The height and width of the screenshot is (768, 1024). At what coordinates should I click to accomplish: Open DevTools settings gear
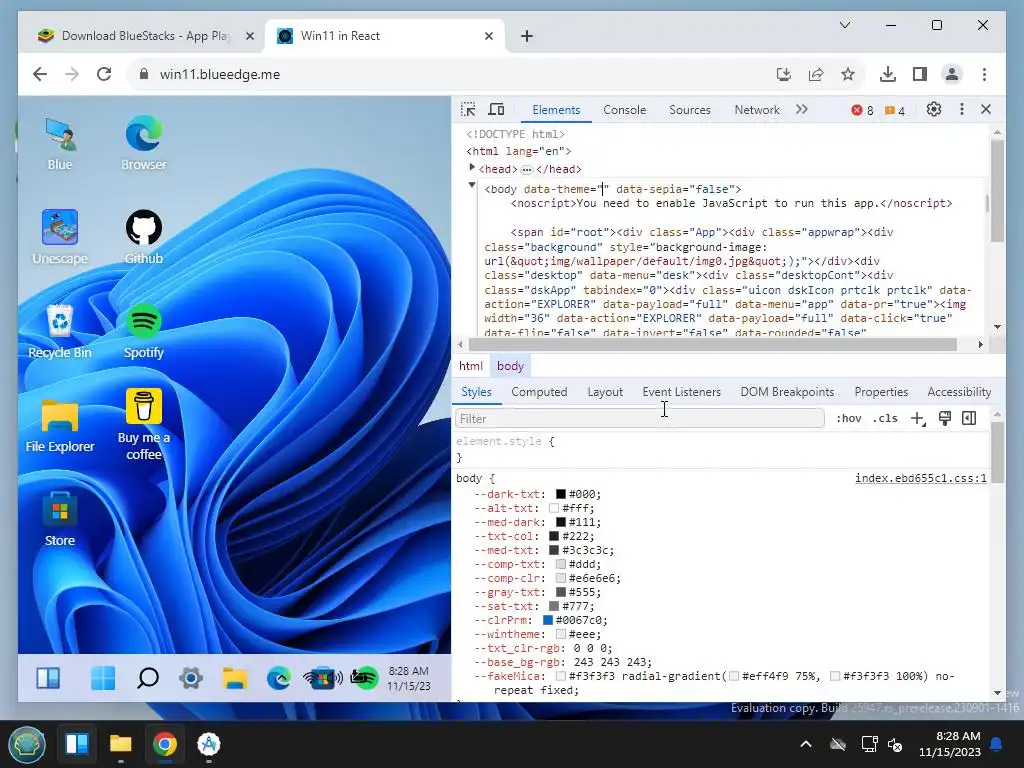coord(934,110)
